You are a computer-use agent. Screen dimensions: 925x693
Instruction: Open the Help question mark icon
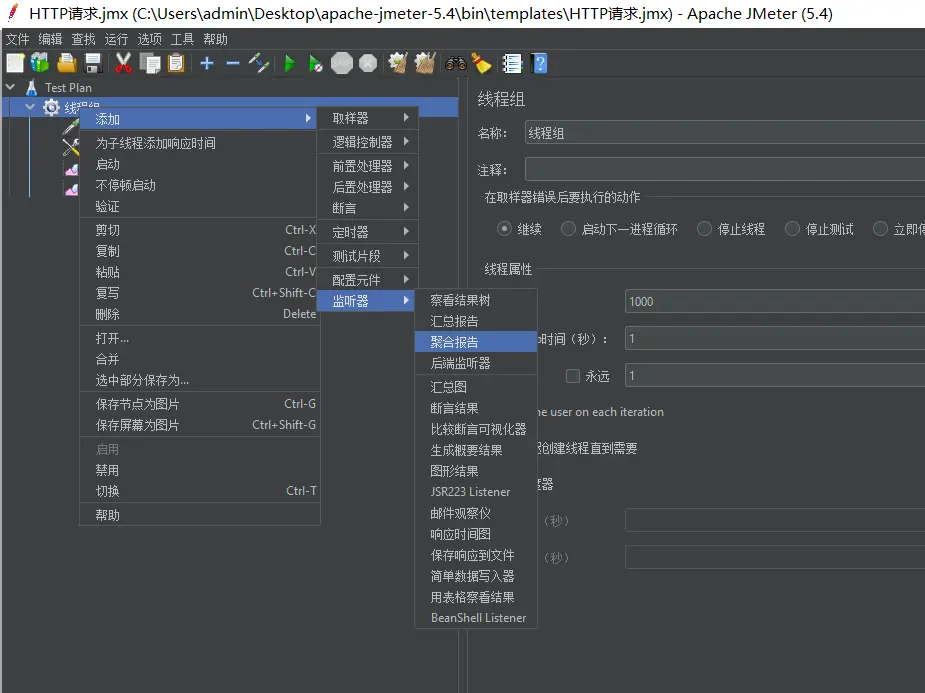click(540, 63)
